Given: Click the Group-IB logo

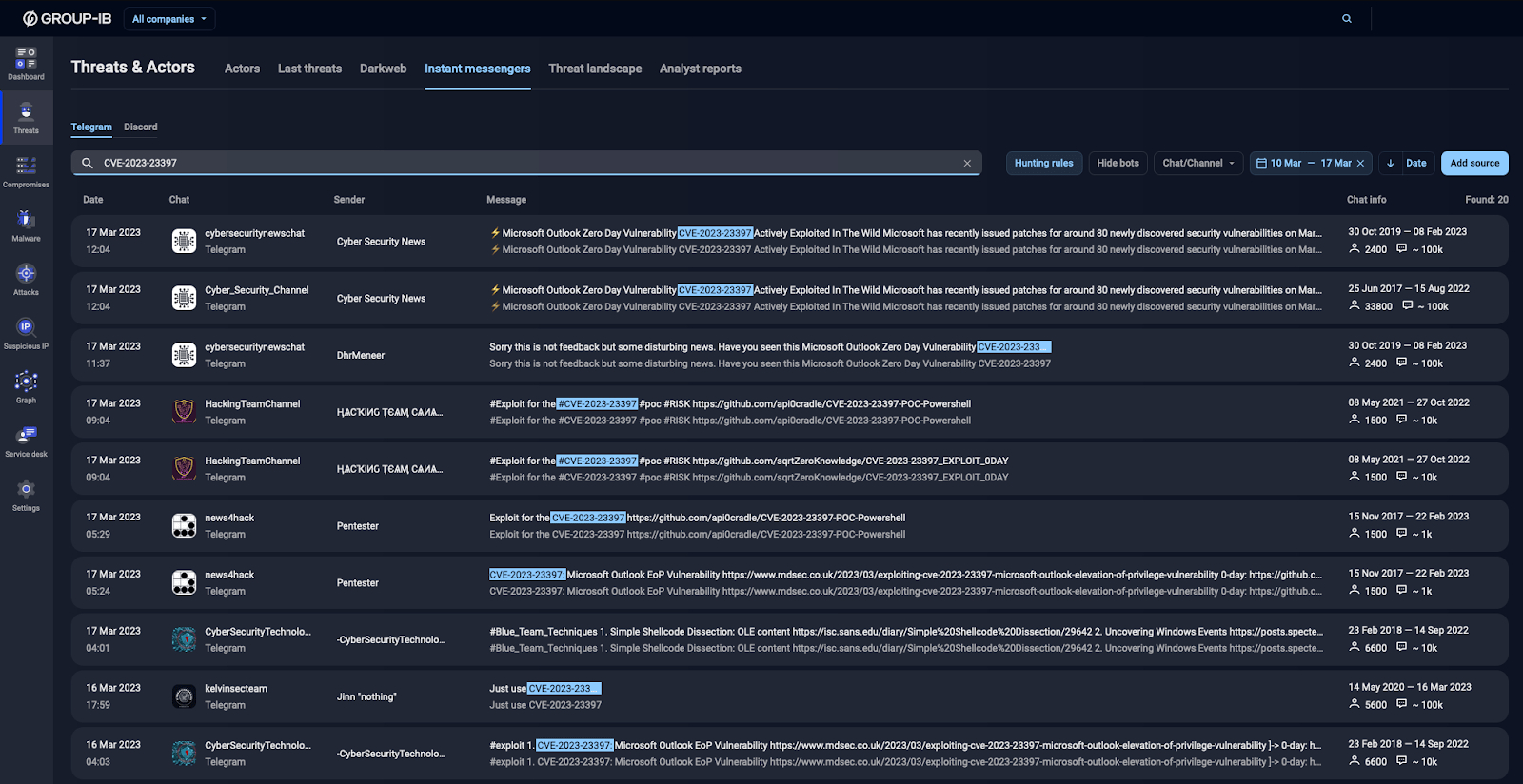Looking at the screenshot, I should [x=67, y=19].
